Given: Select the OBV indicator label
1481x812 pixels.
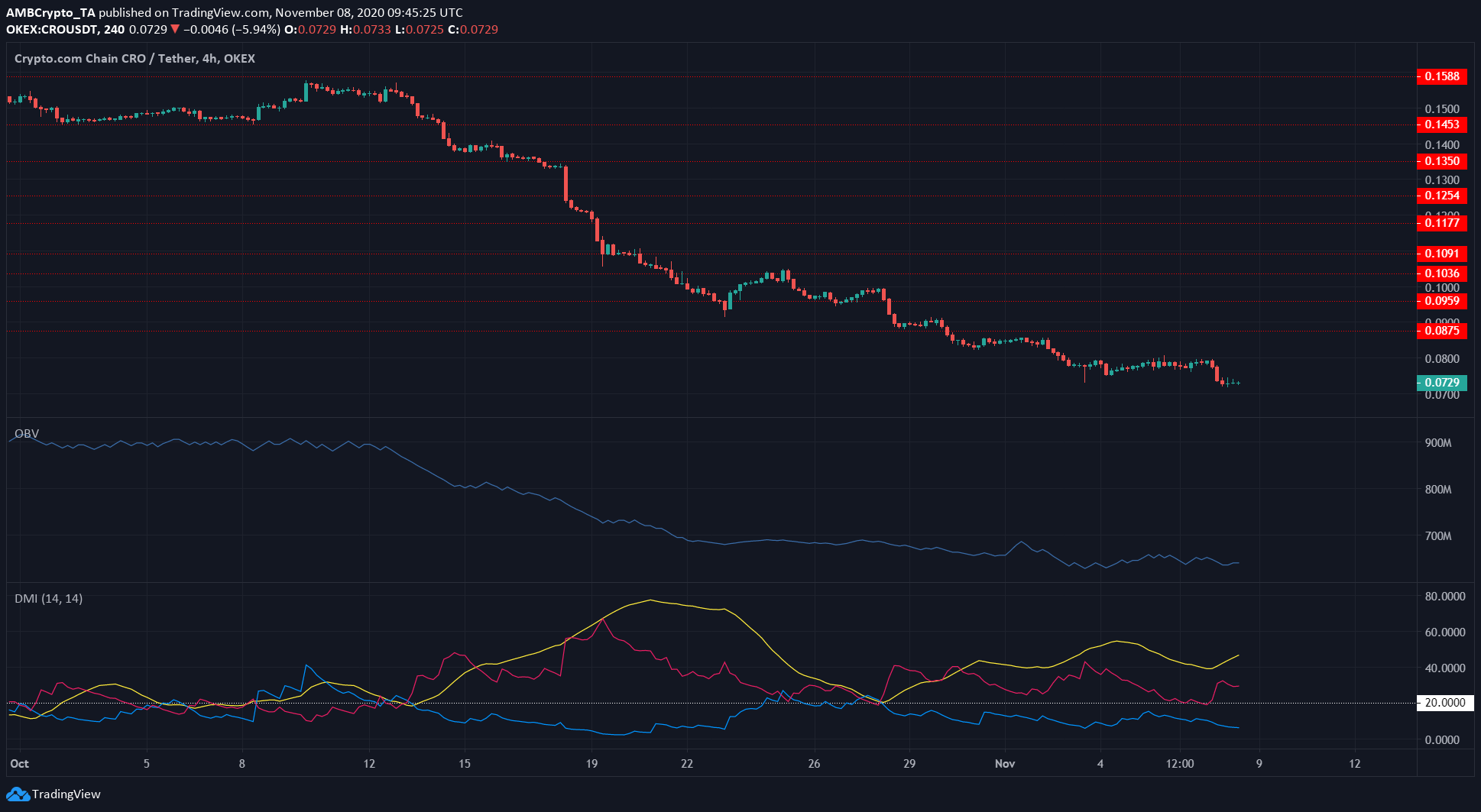Looking at the screenshot, I should tap(27, 434).
